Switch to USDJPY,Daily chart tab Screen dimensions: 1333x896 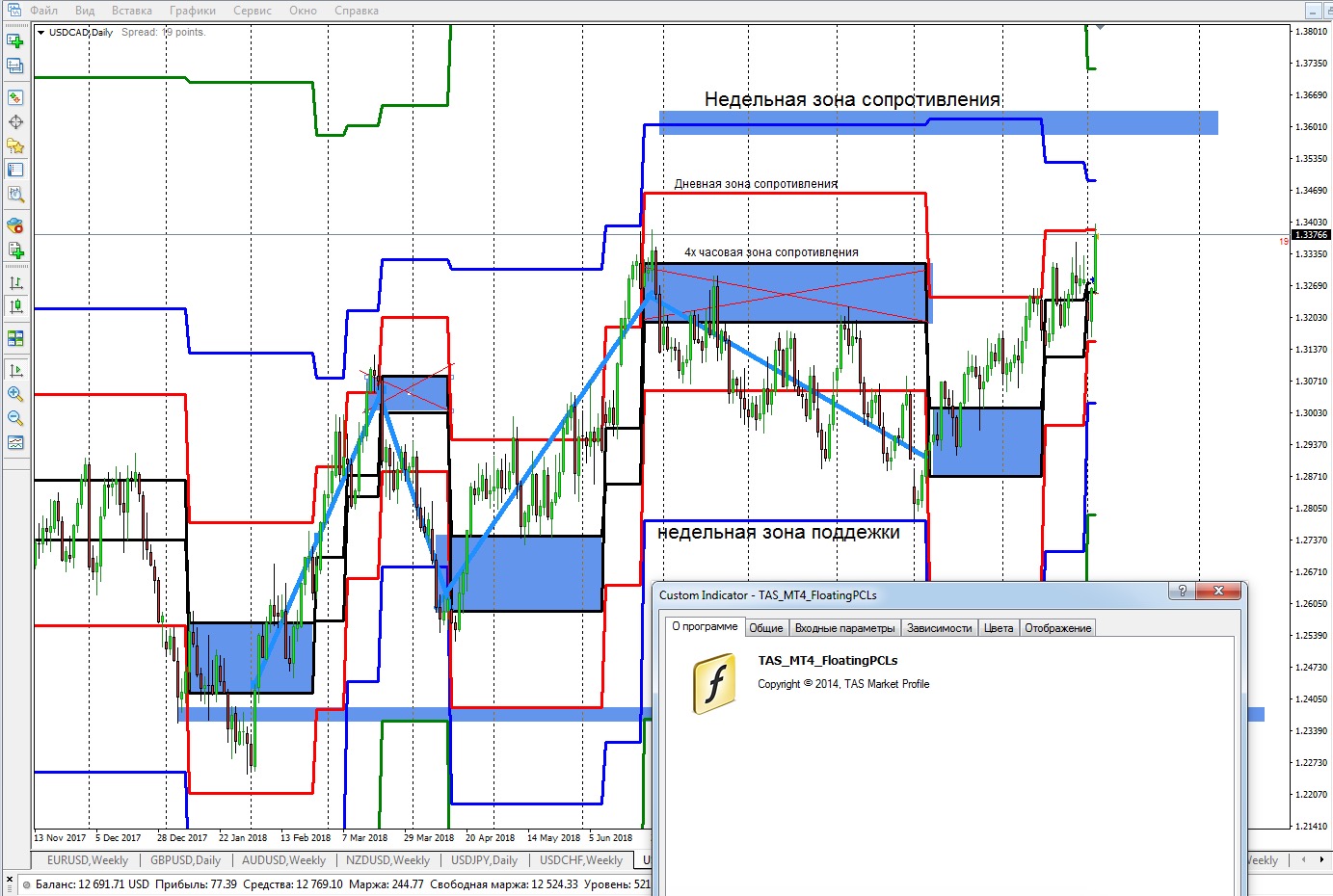(x=485, y=860)
